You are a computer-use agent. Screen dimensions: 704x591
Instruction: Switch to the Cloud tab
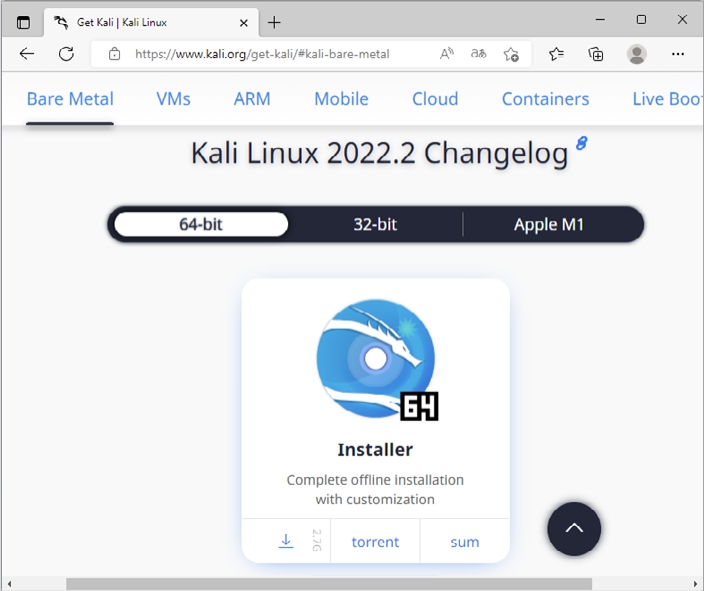435,99
